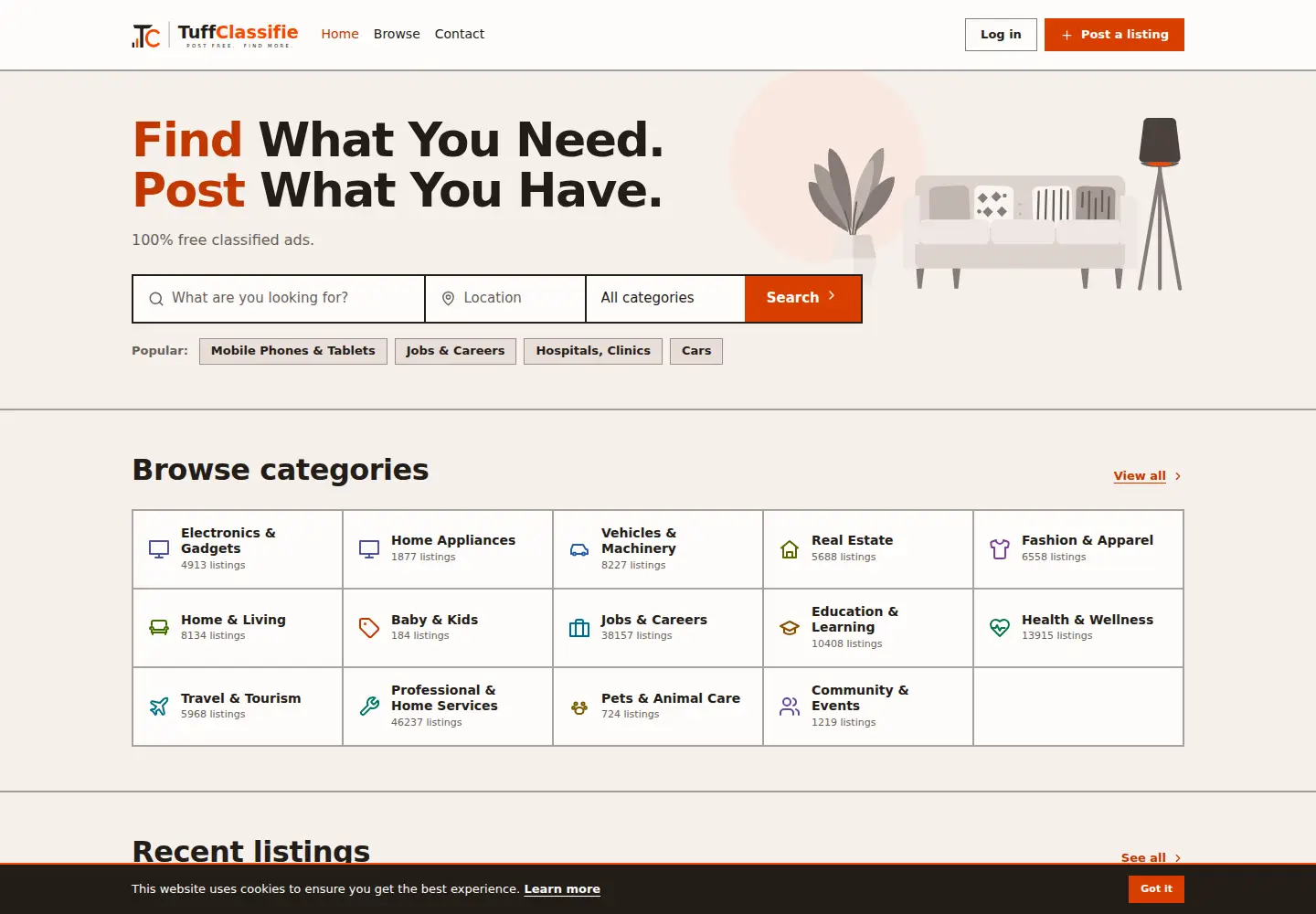1316x914 pixels.
Task: Click the Education & Learning graduation cap icon
Action: pos(790,628)
